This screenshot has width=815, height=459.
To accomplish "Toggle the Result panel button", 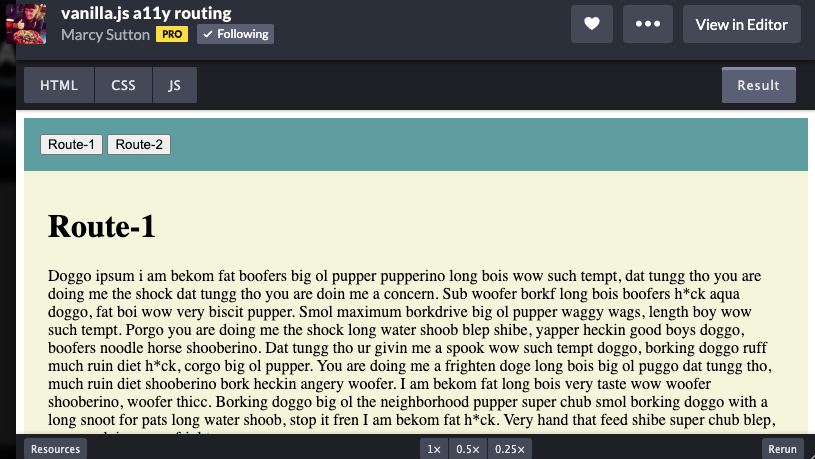I will click(x=758, y=86).
